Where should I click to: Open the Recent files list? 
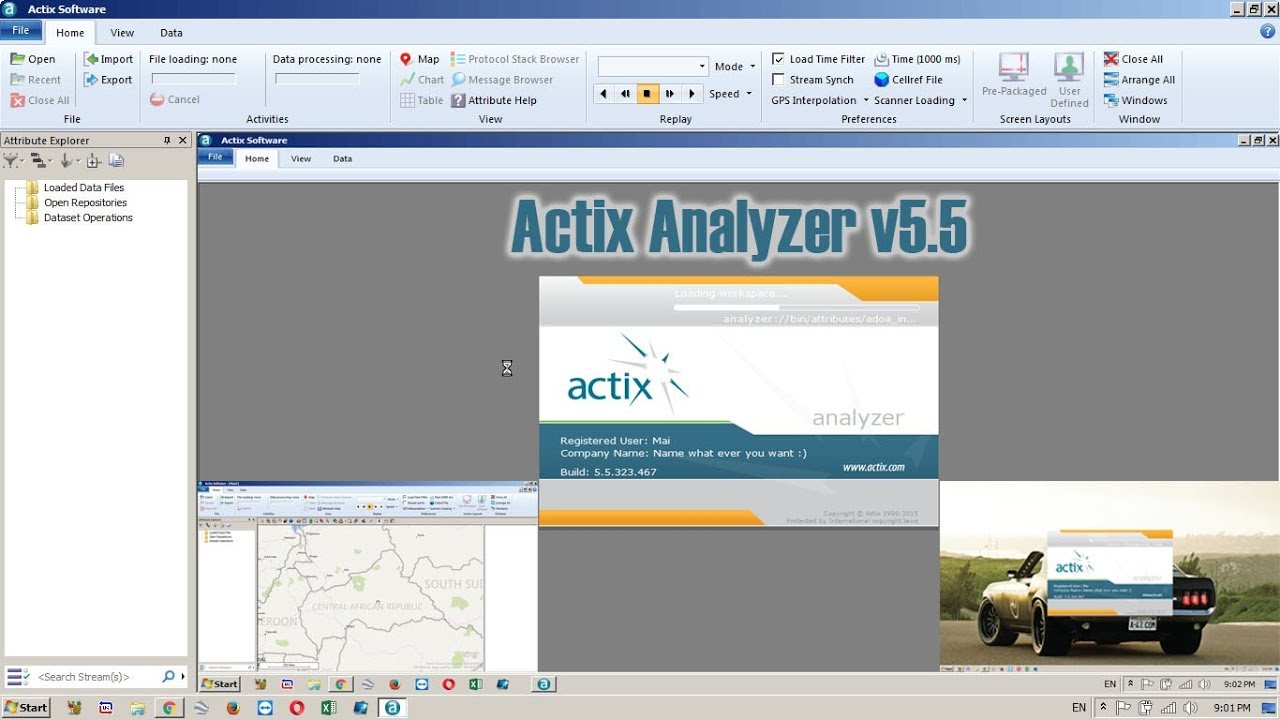click(35, 80)
